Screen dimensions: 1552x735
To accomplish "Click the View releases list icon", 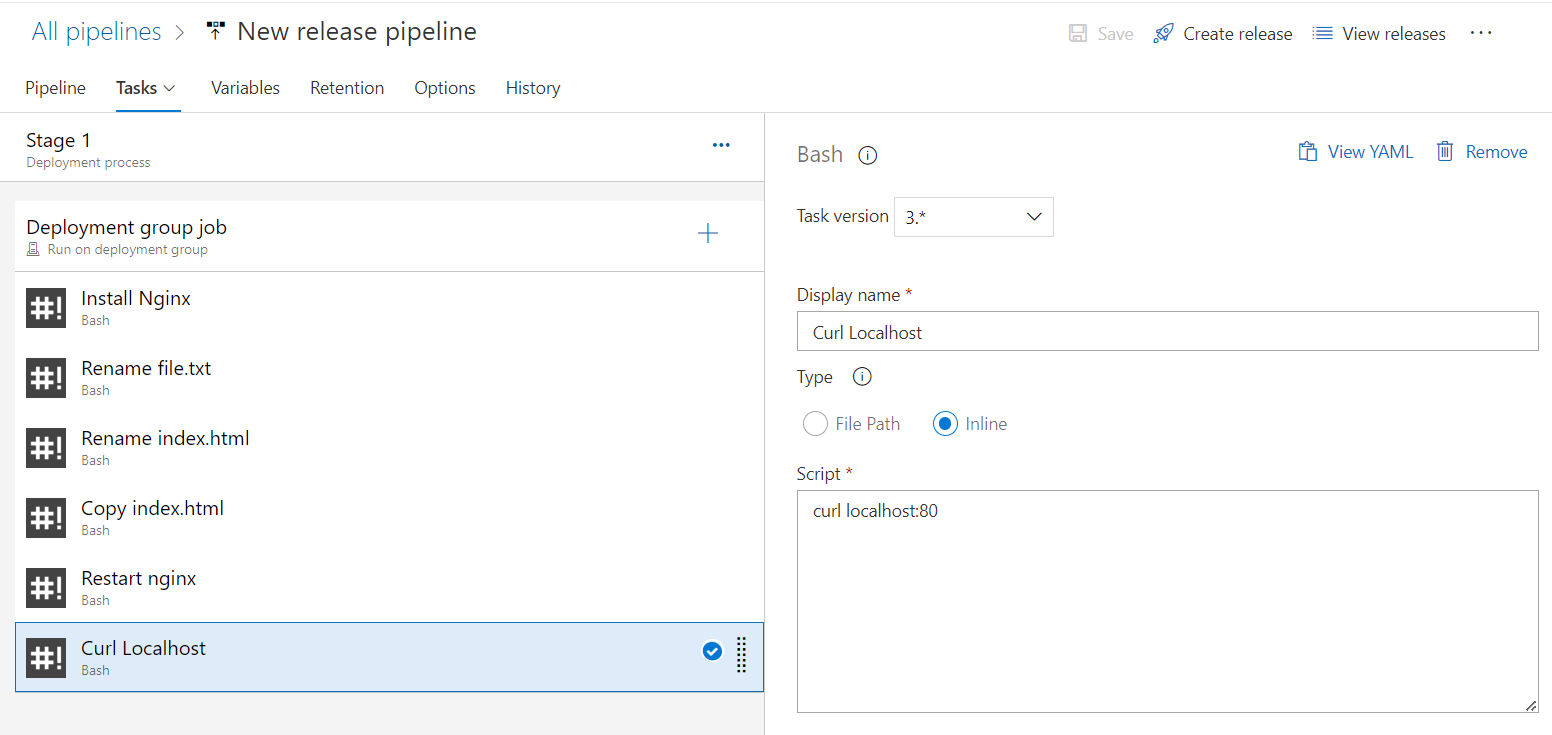I will pos(1322,34).
